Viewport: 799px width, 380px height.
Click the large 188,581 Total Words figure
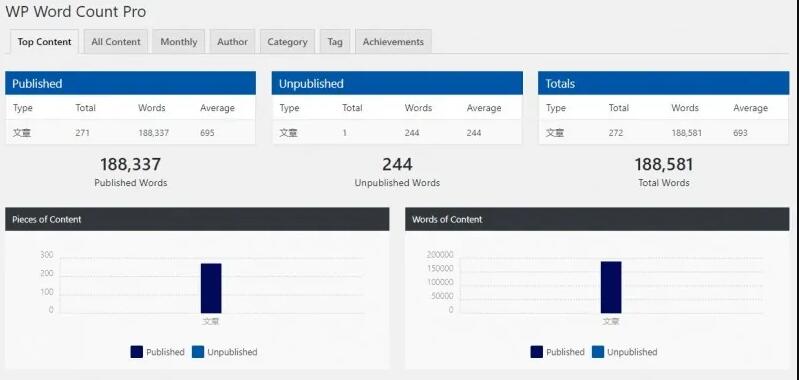coord(663,165)
